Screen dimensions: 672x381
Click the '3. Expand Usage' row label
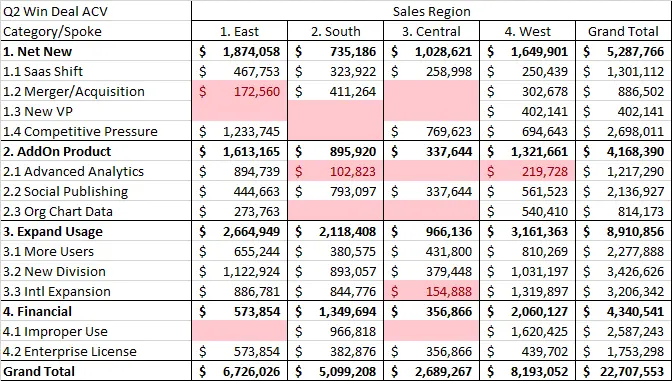[96, 231]
